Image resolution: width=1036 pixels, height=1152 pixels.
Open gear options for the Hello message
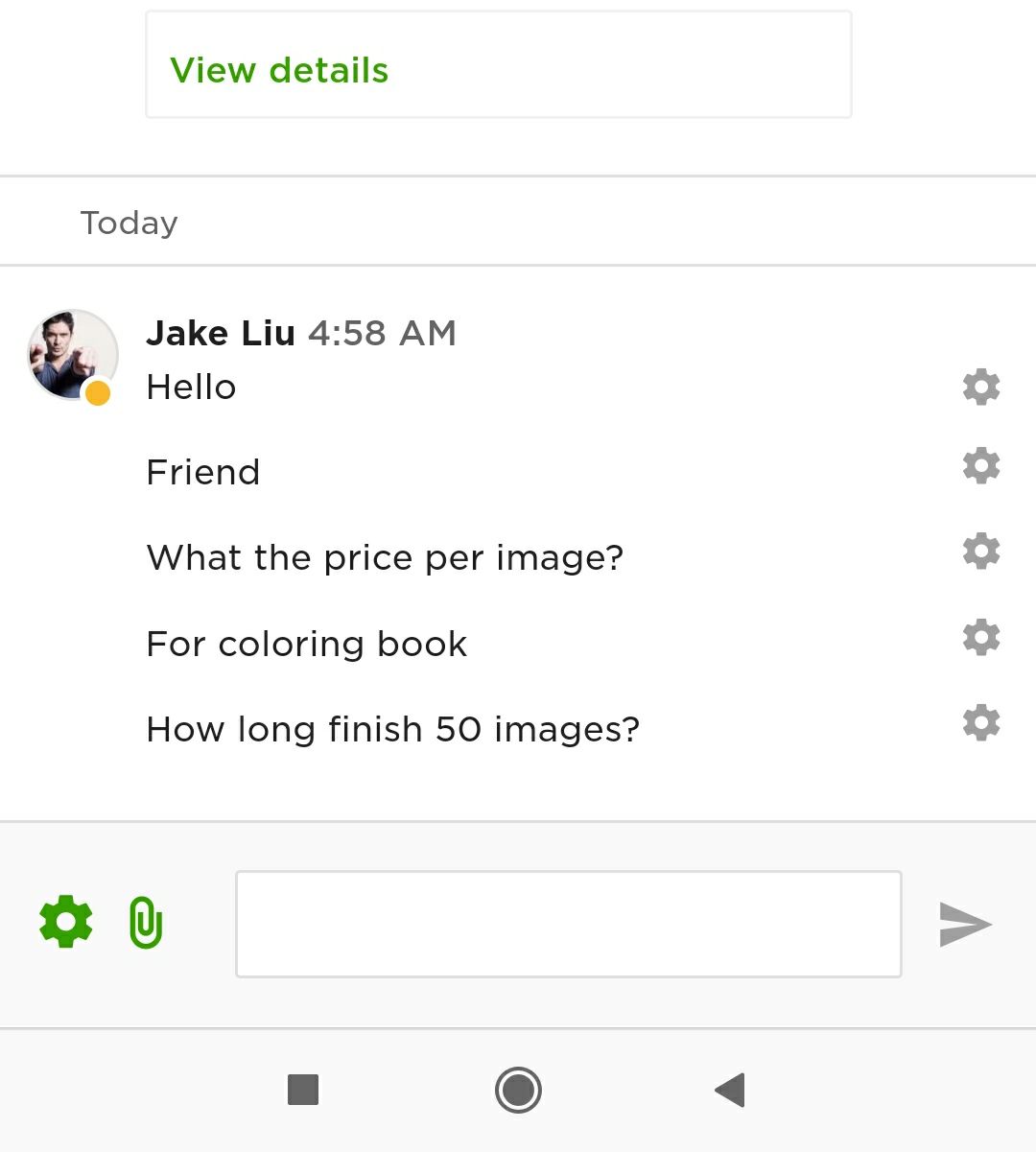(981, 387)
